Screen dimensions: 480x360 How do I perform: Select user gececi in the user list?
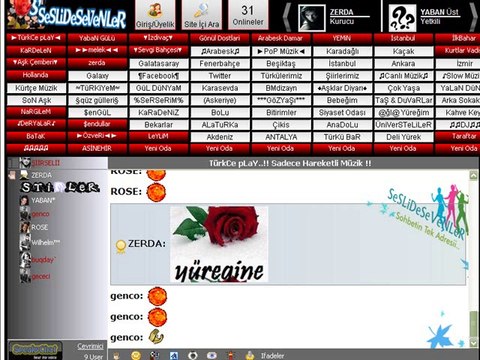coord(41,276)
